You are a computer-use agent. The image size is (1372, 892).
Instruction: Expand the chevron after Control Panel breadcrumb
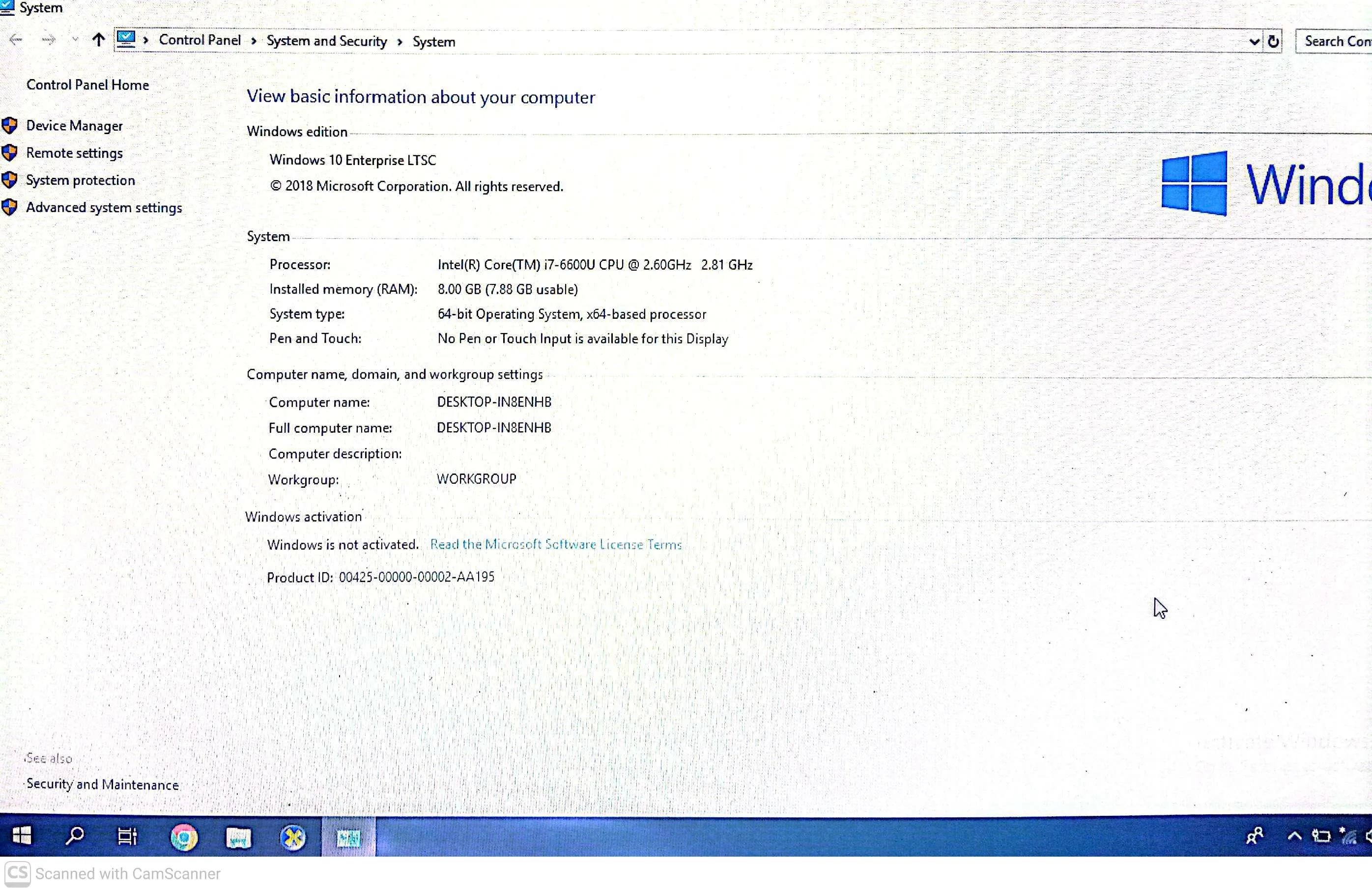tap(254, 41)
